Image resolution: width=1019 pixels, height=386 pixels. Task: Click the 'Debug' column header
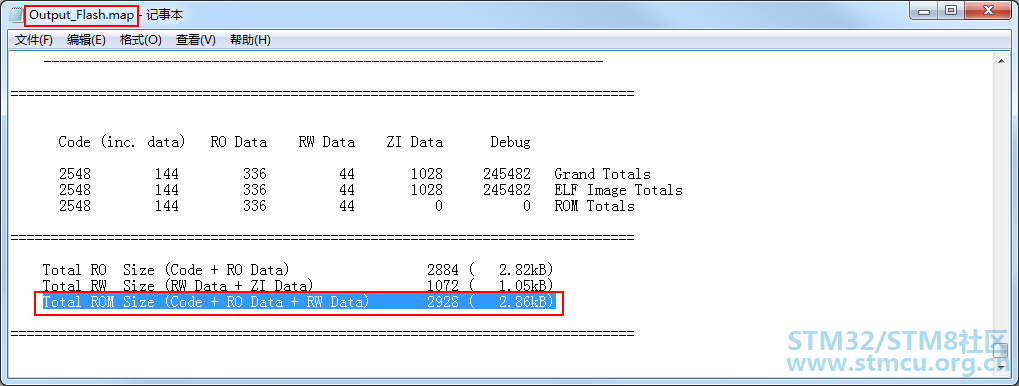click(510, 142)
